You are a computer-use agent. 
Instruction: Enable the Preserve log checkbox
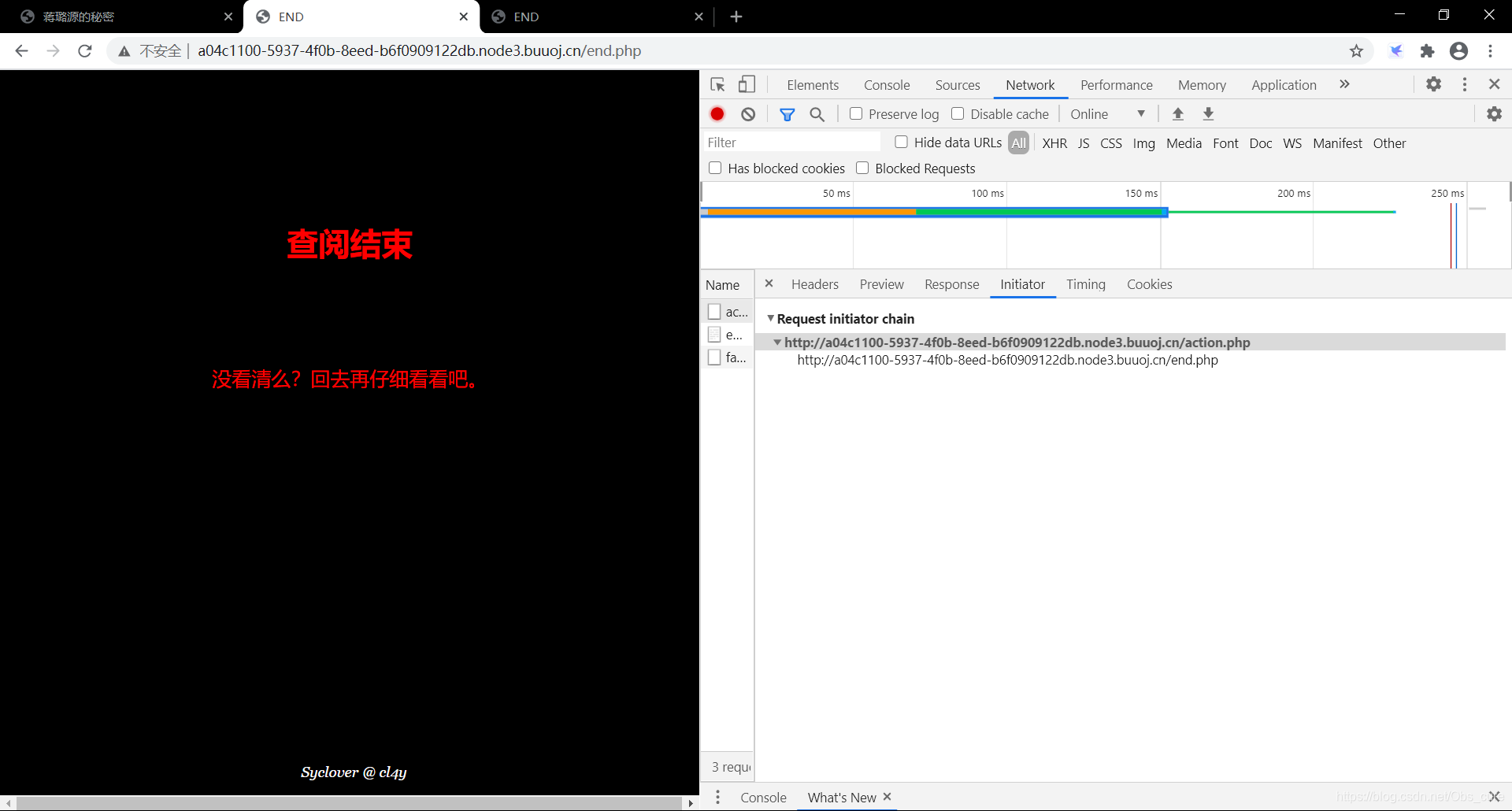[856, 113]
